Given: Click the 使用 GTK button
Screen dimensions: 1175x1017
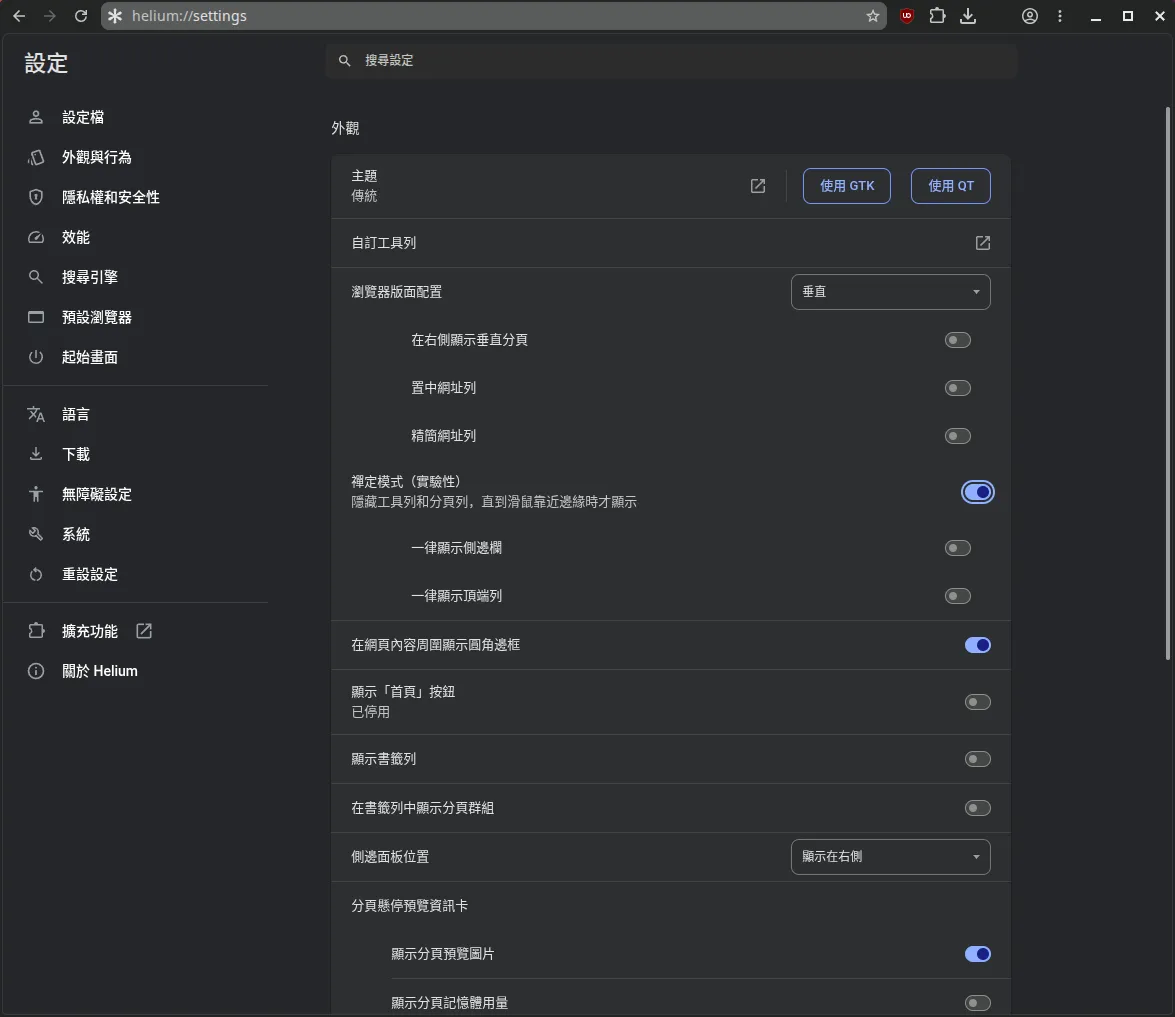Looking at the screenshot, I should [847, 186].
